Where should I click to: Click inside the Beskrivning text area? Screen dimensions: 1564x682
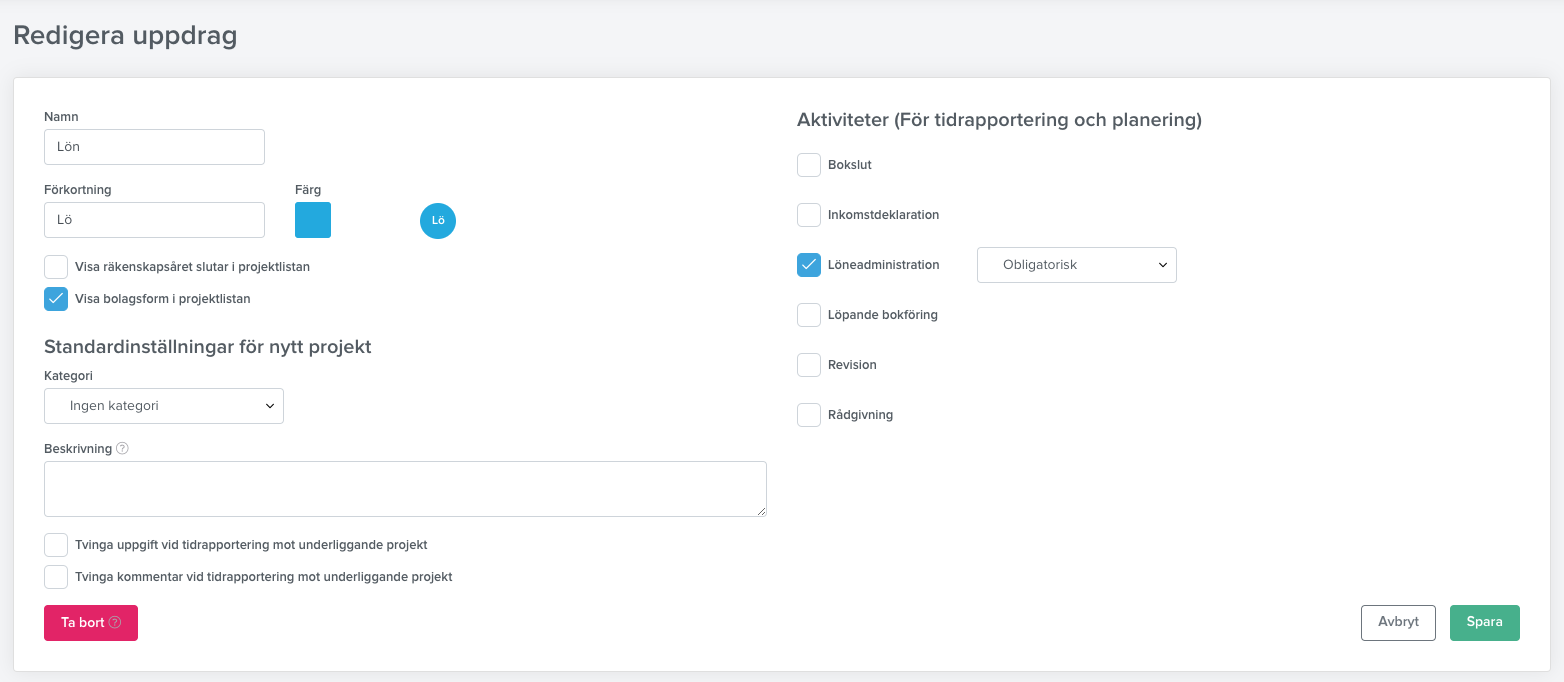pyautogui.click(x=405, y=489)
